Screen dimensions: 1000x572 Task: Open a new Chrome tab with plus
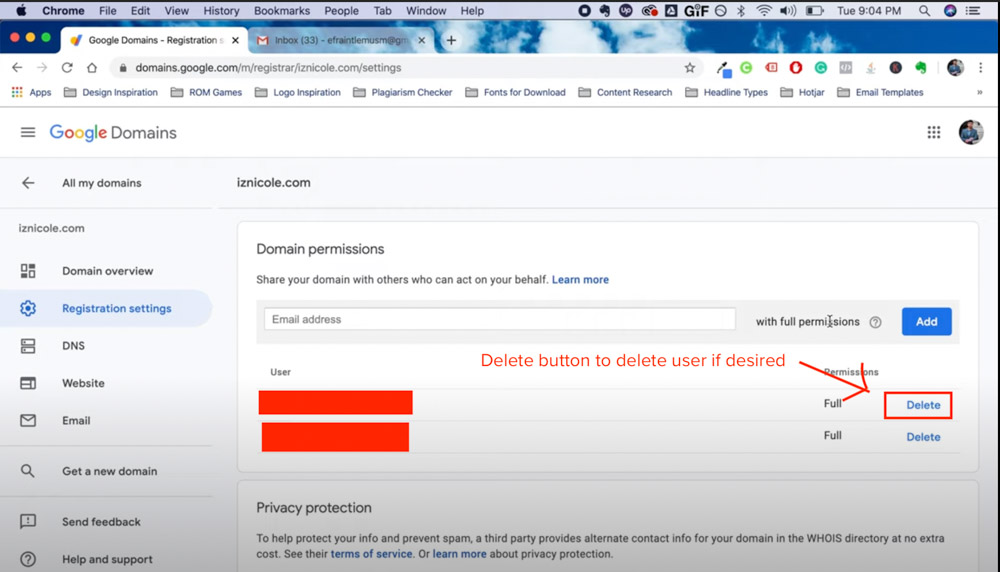[451, 40]
